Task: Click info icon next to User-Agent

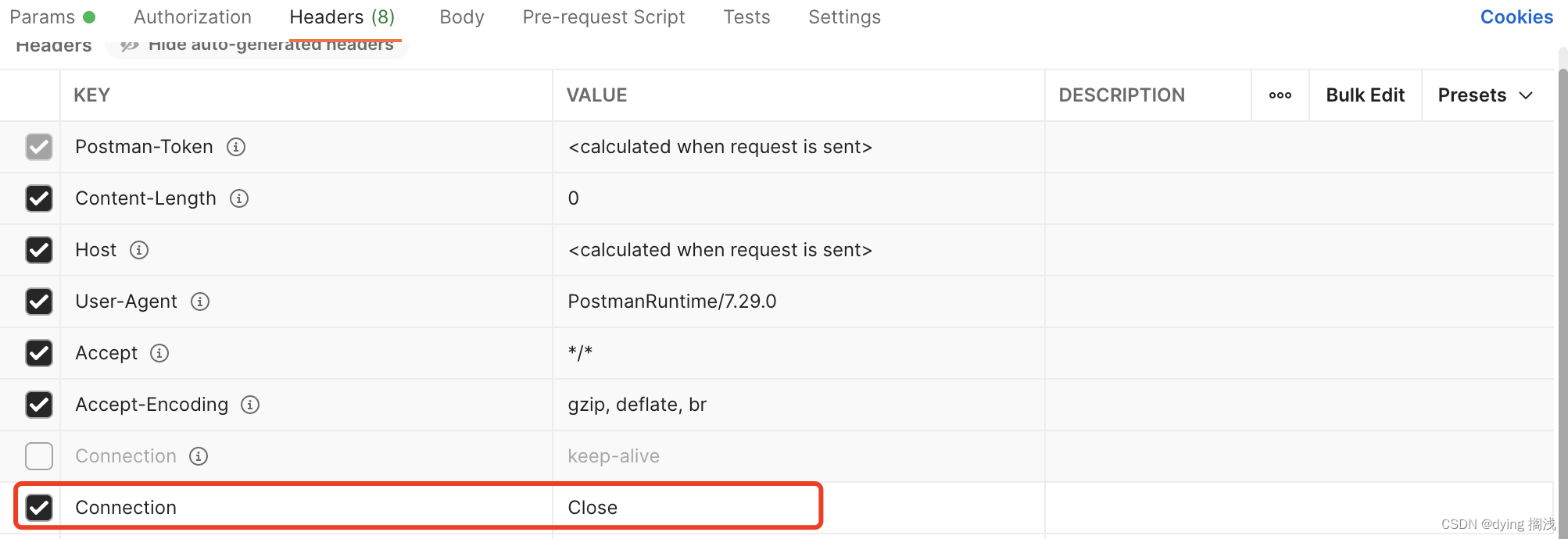Action: 200,302
